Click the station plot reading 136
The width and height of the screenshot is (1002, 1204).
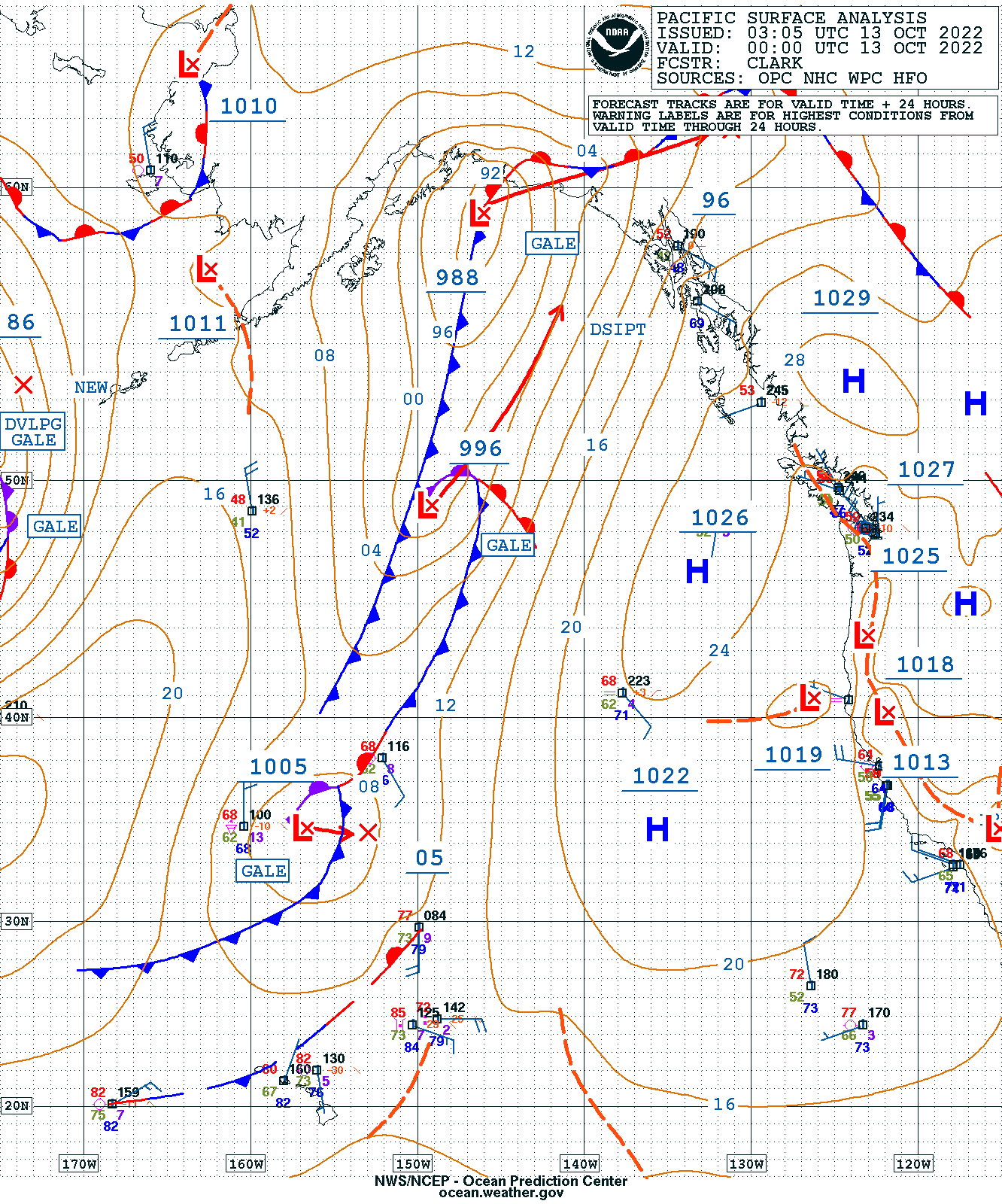pos(252,511)
